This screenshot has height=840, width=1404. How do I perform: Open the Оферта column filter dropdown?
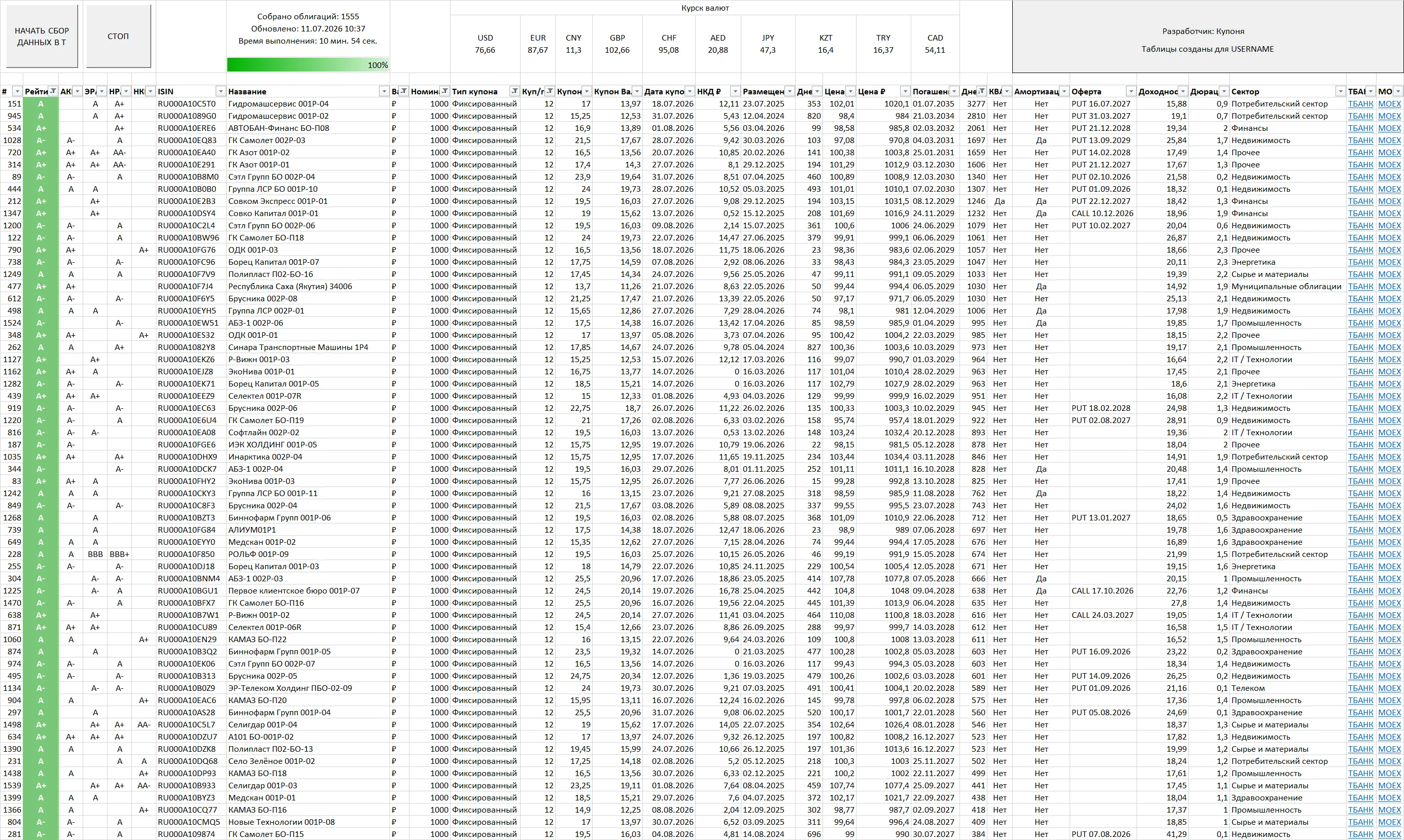(1131, 92)
